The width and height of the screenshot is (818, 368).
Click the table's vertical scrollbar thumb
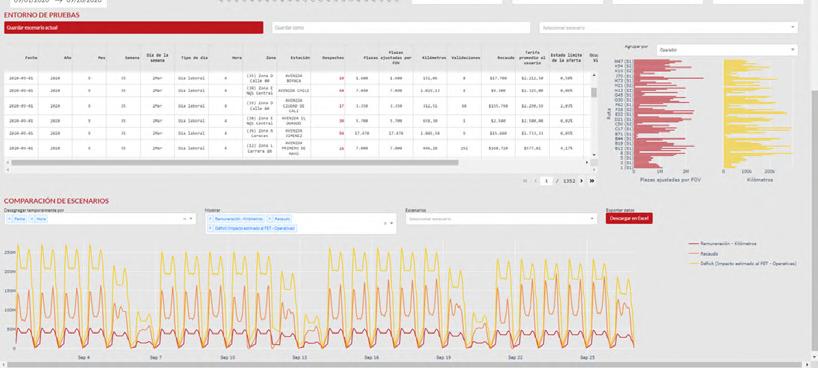[593, 92]
